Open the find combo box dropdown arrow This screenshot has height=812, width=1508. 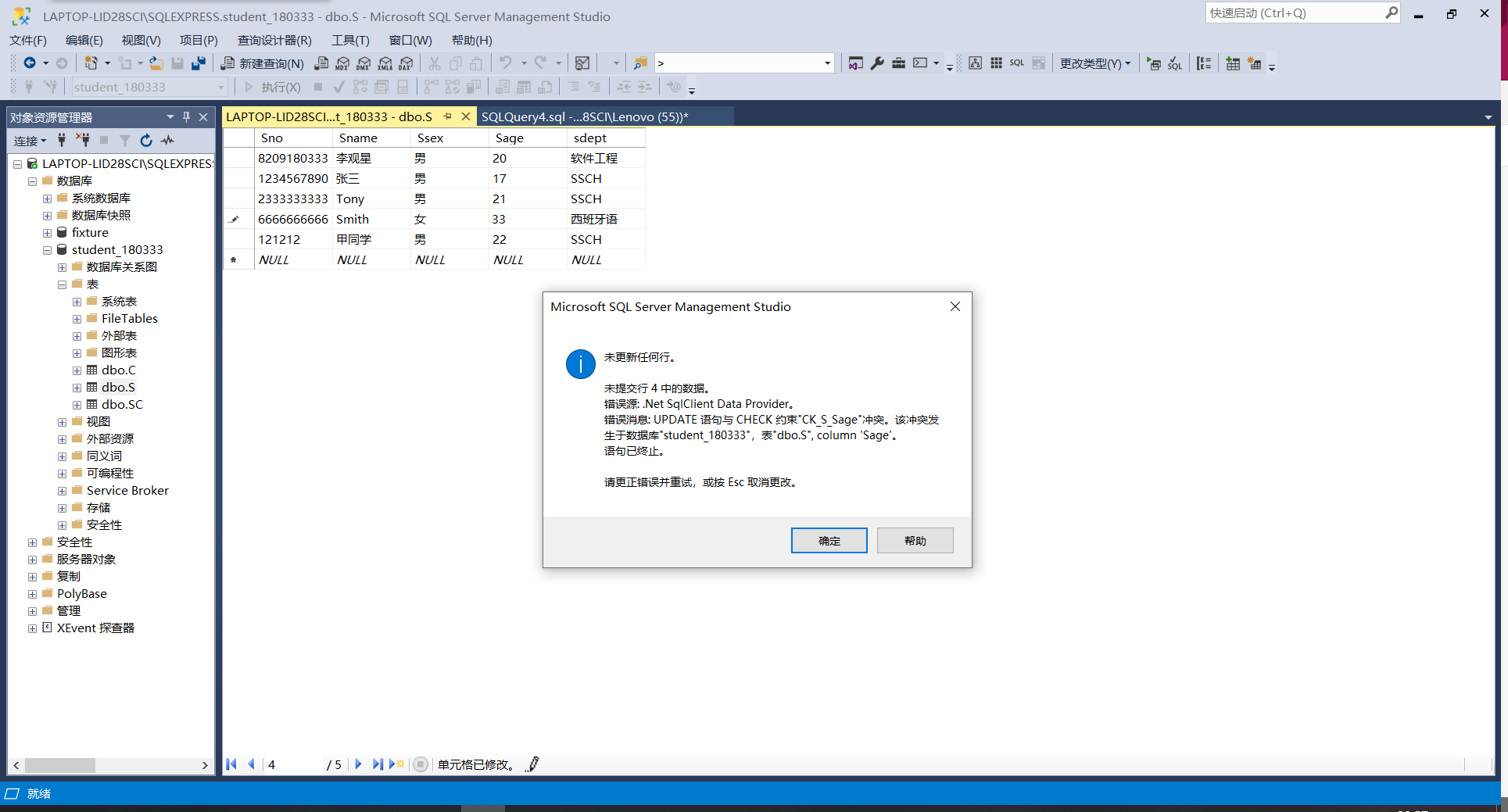tap(827, 63)
